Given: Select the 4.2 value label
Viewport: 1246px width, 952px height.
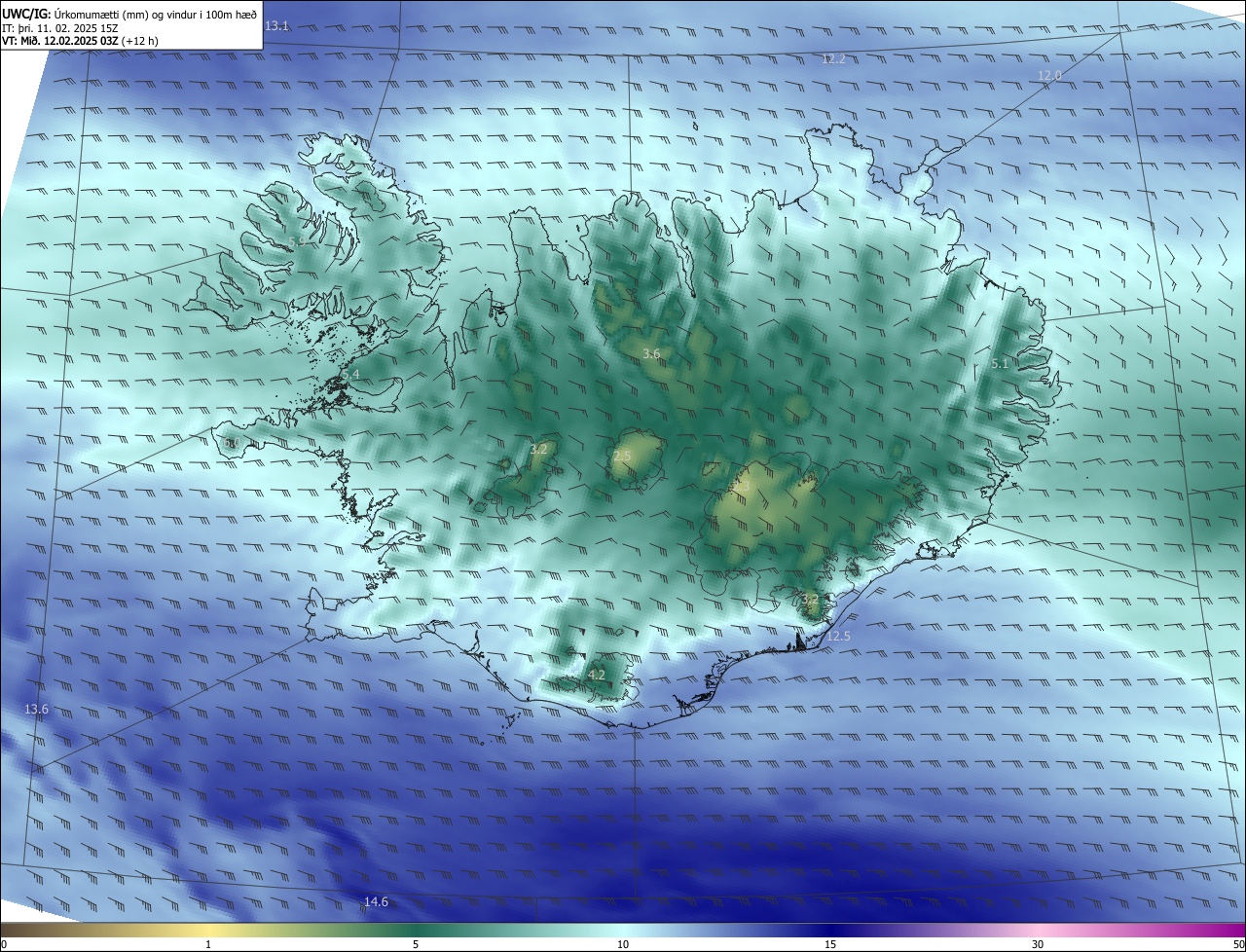Looking at the screenshot, I should coord(597,675).
